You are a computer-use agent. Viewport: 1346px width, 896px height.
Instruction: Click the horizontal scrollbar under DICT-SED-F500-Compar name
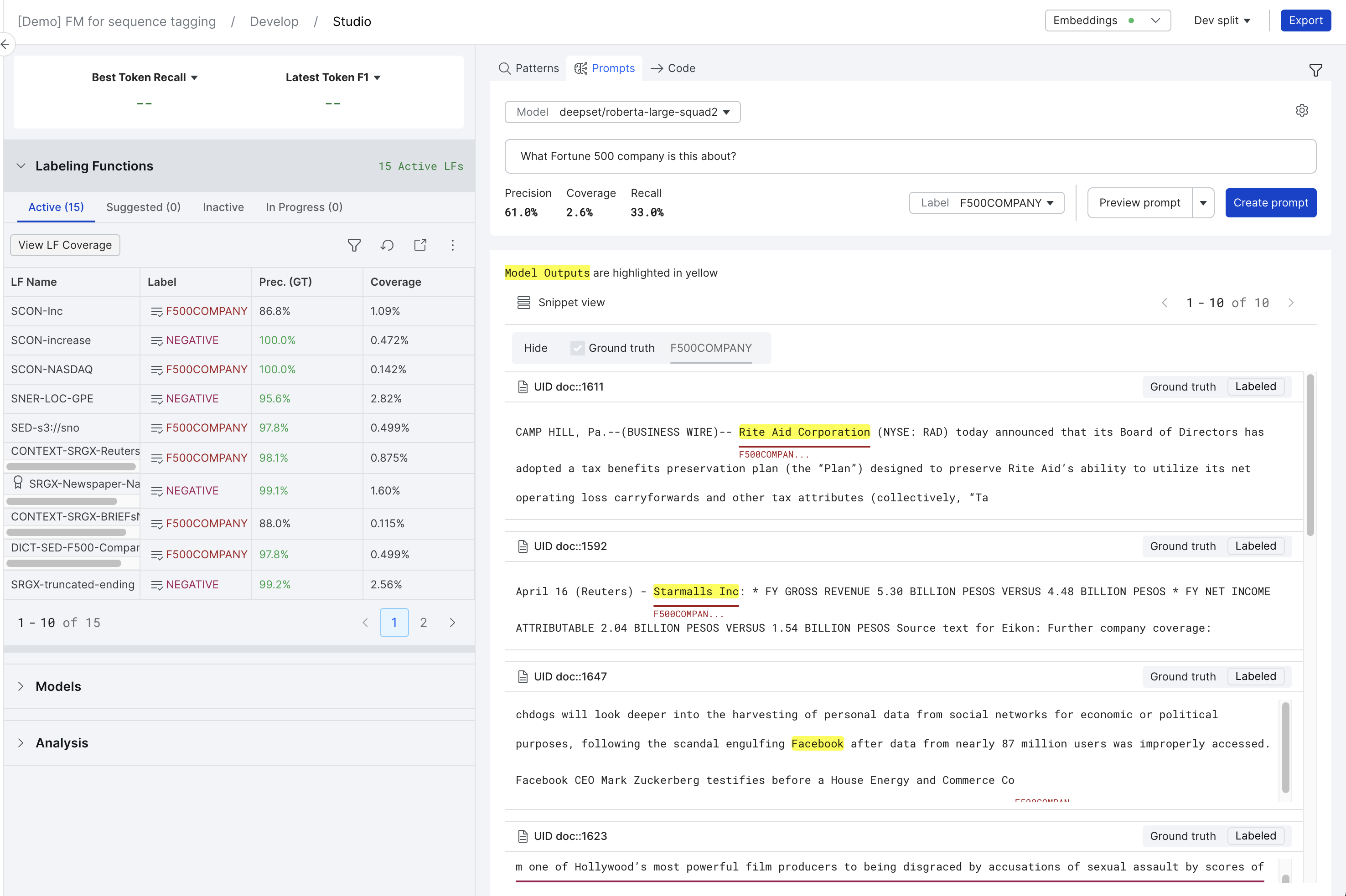point(63,563)
